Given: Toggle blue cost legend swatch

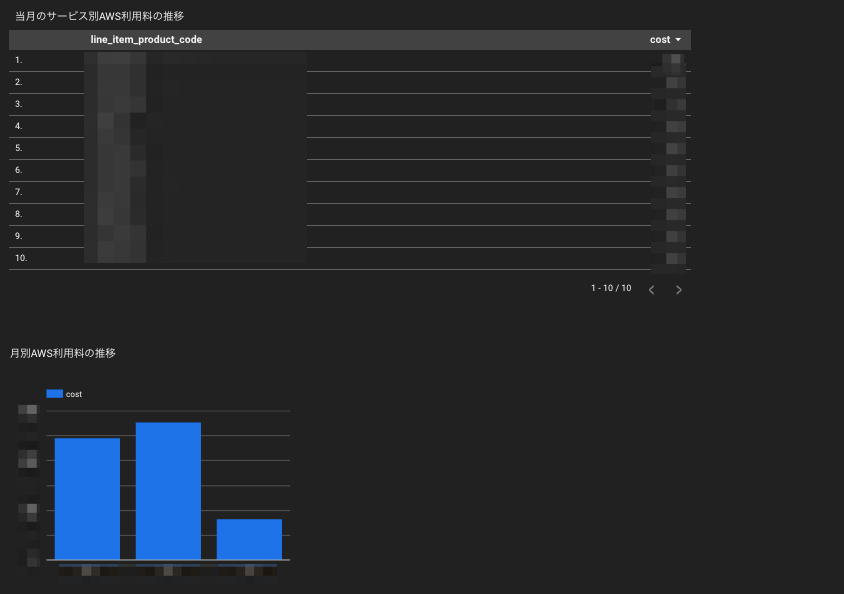Looking at the screenshot, I should coord(54,394).
